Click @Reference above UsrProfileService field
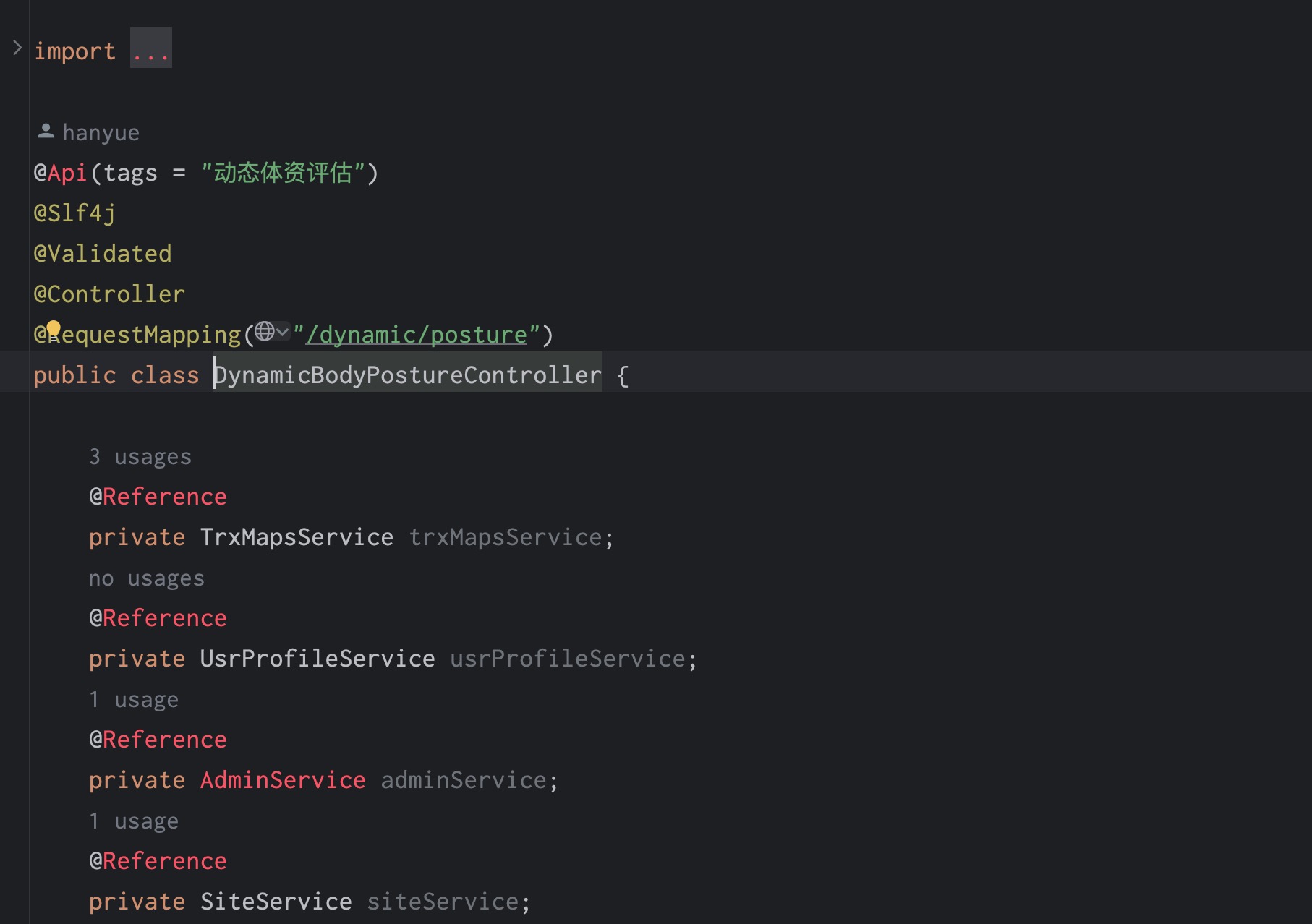The image size is (1312, 924). pos(158,618)
